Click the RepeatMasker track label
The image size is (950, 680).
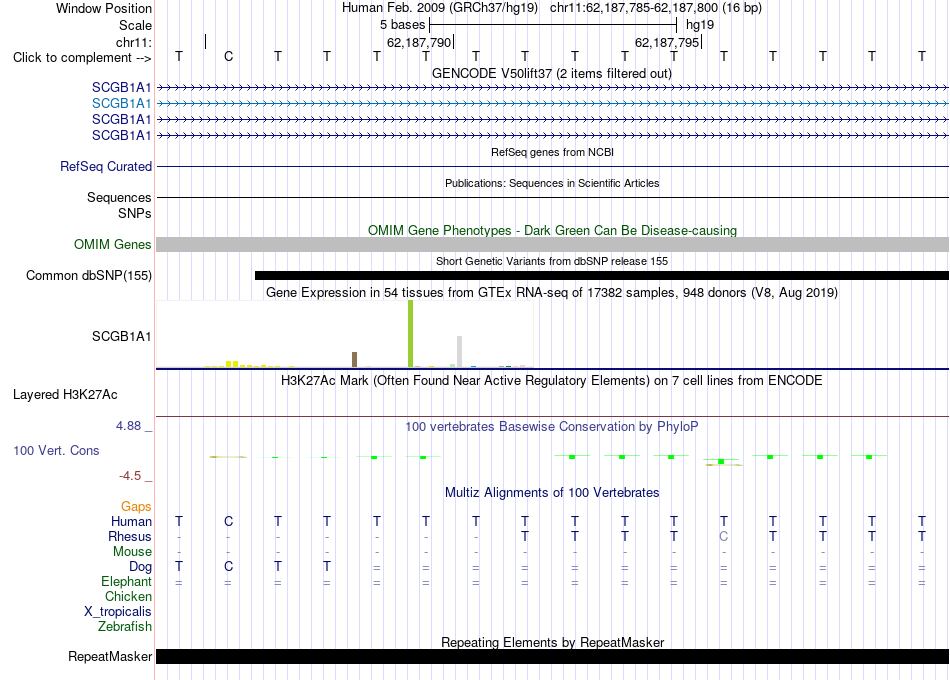110,656
